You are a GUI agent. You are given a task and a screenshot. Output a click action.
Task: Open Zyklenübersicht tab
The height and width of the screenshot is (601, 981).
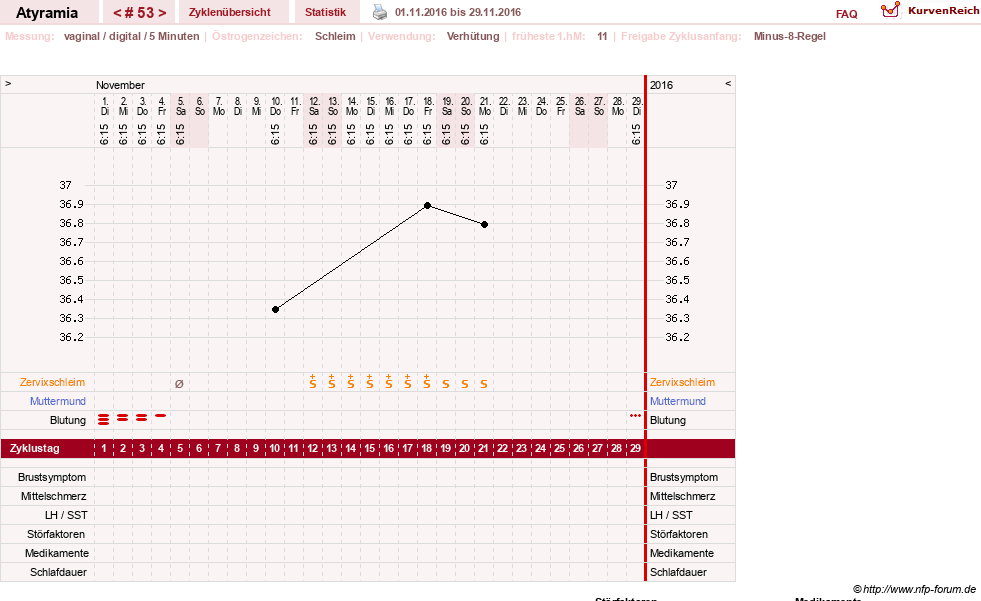coord(230,12)
